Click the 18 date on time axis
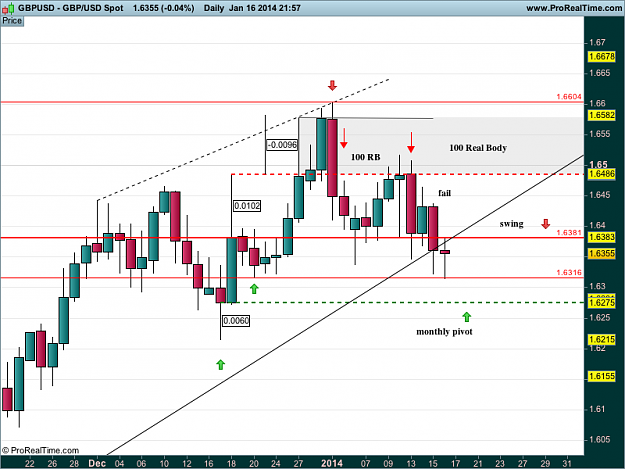625x469 pixels. point(231,463)
